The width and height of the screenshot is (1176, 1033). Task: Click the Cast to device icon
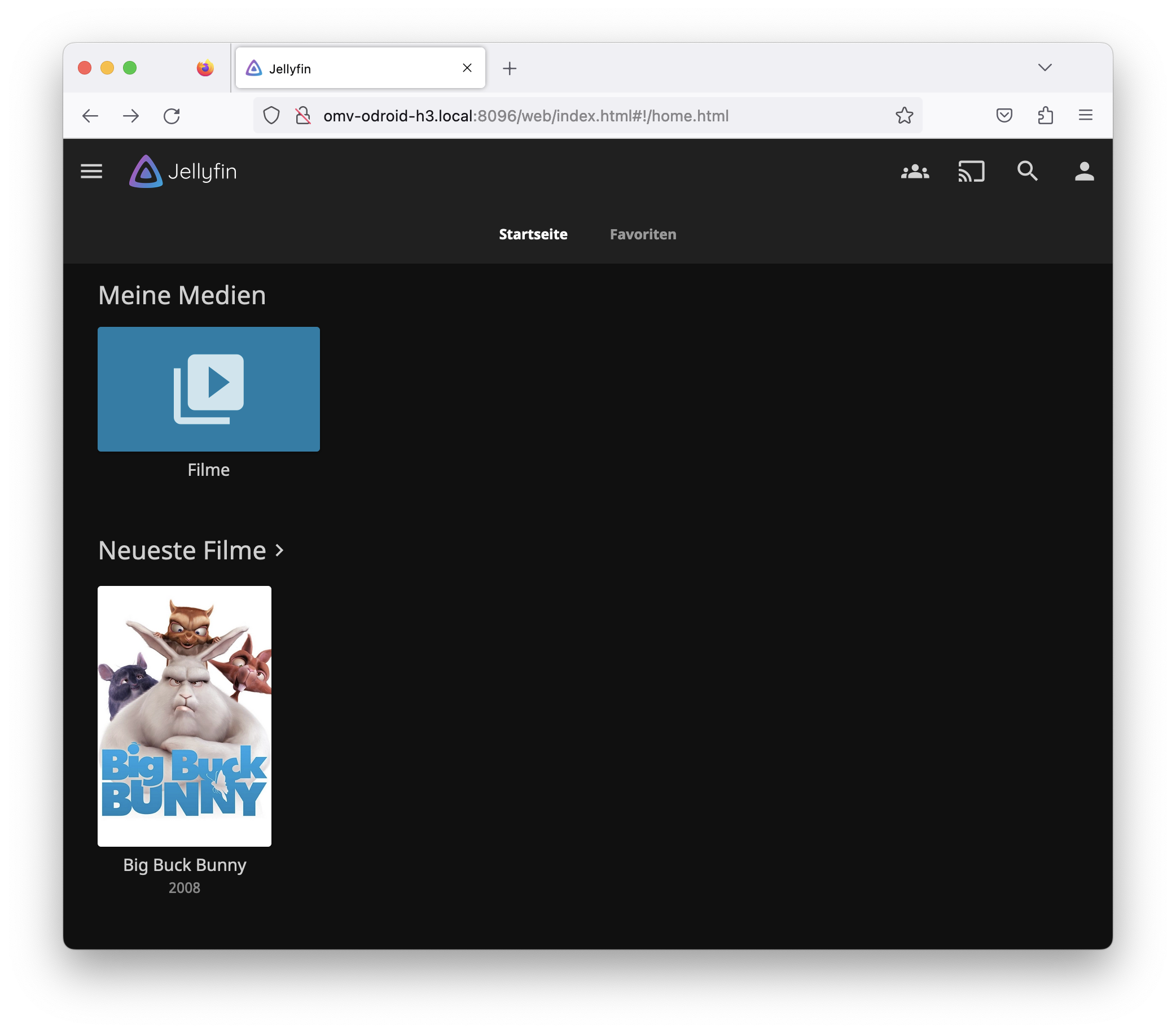coord(971,172)
